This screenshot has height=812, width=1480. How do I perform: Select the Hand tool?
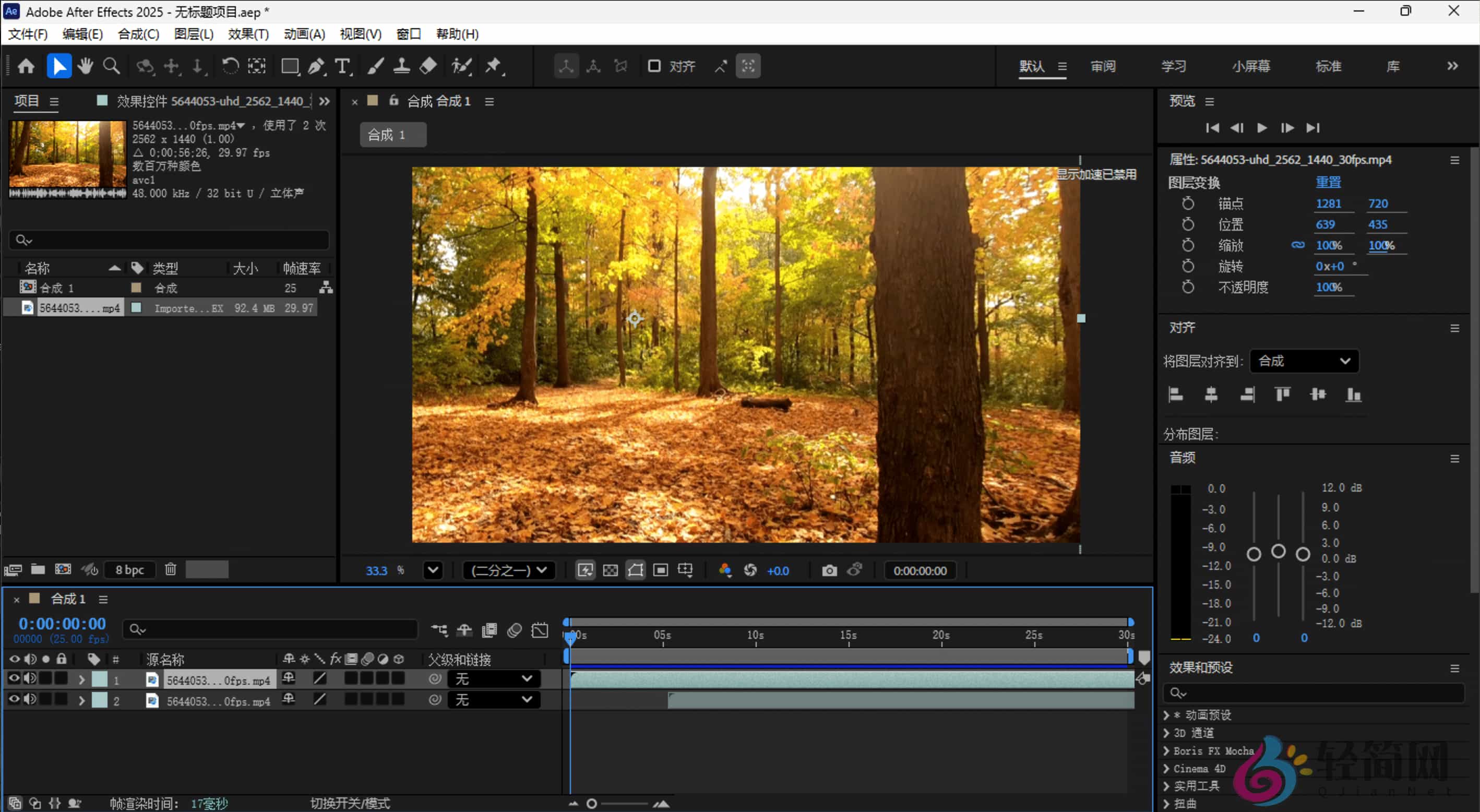pos(85,66)
